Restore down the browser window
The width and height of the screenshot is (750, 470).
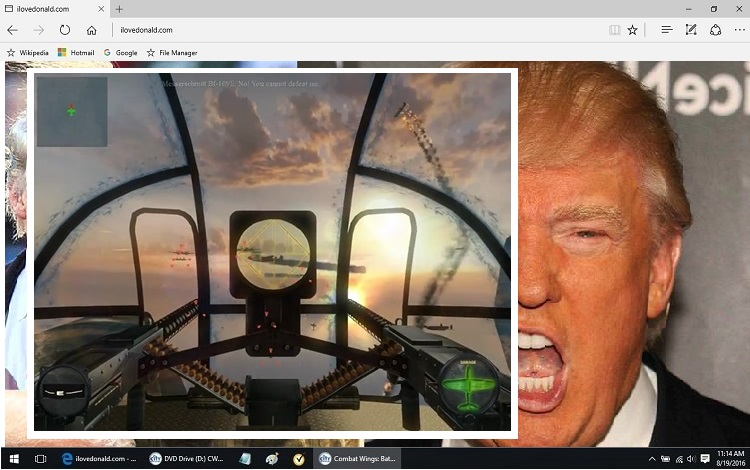coord(714,9)
